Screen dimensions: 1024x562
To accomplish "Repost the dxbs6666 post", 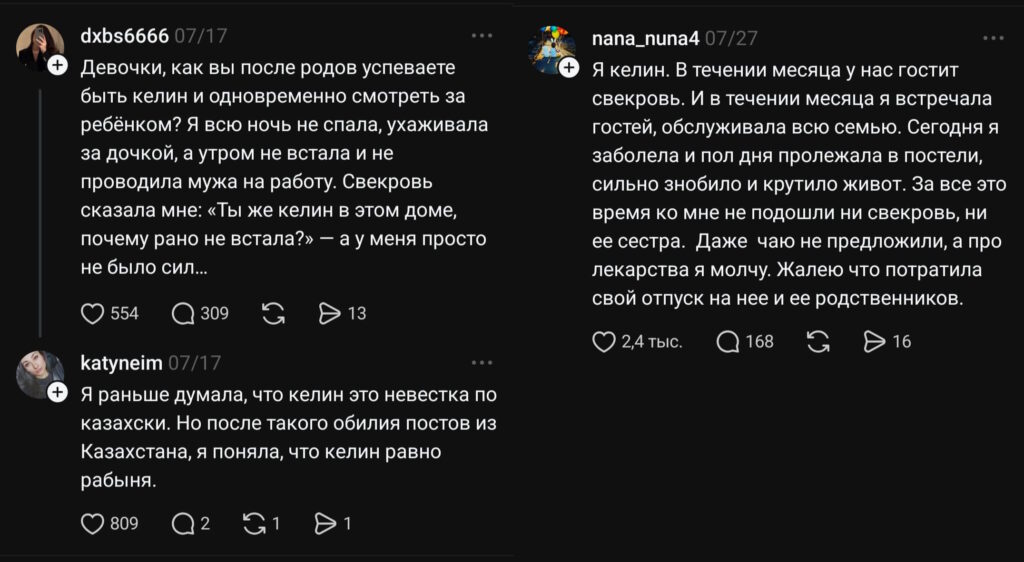I will click(x=273, y=314).
